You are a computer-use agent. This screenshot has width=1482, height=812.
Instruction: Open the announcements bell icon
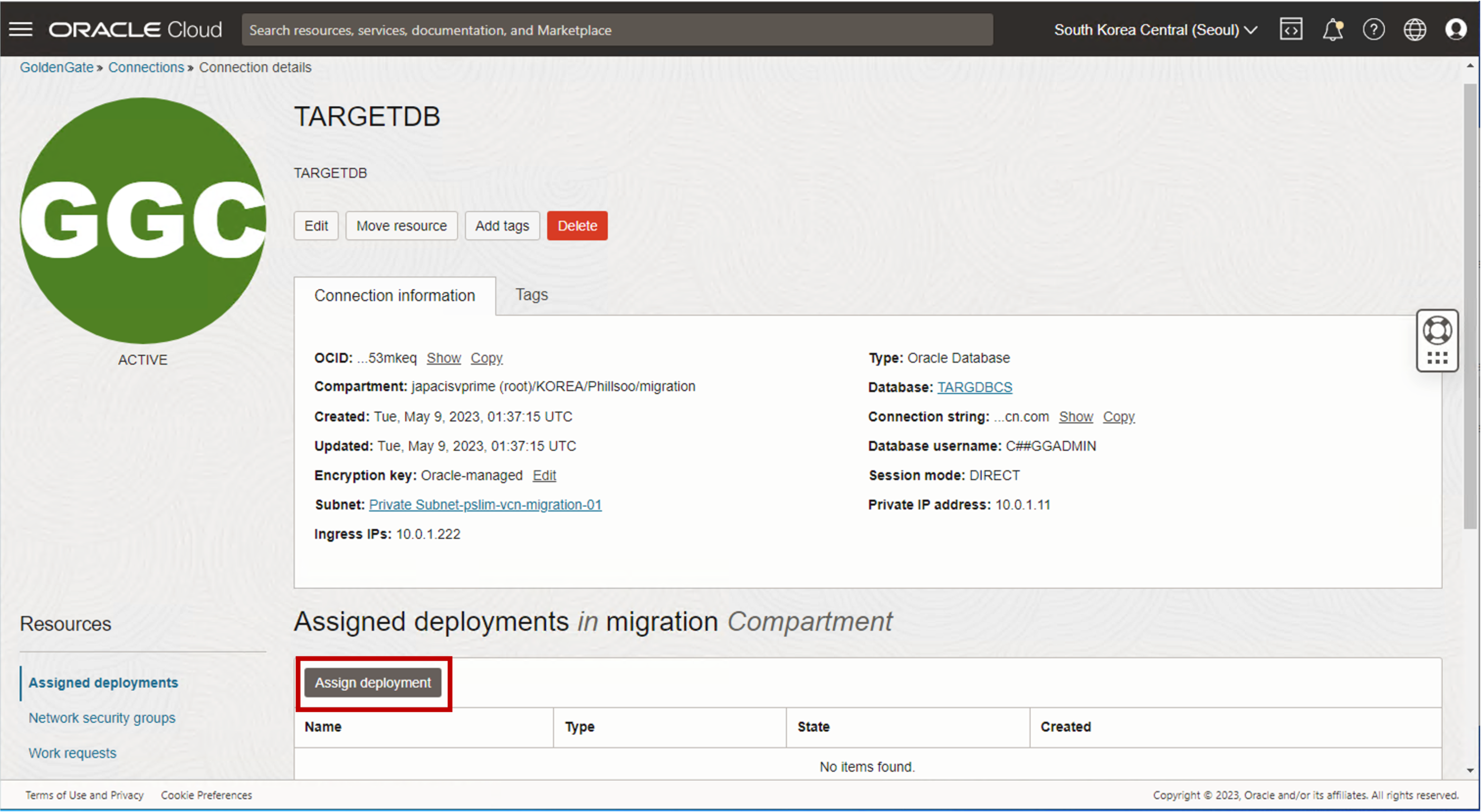tap(1332, 30)
